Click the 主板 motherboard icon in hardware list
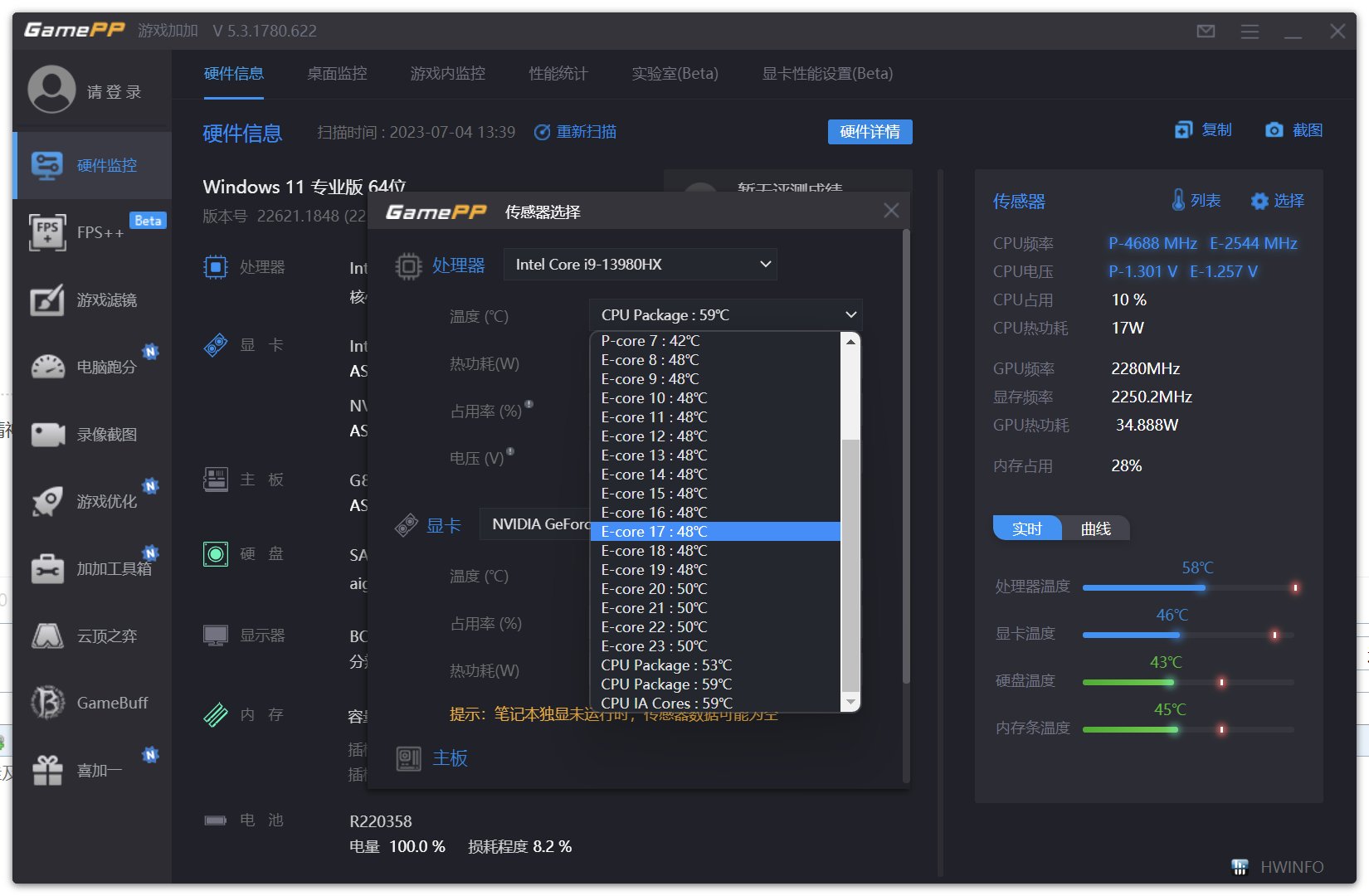This screenshot has height=896, width=1369. pos(216,480)
